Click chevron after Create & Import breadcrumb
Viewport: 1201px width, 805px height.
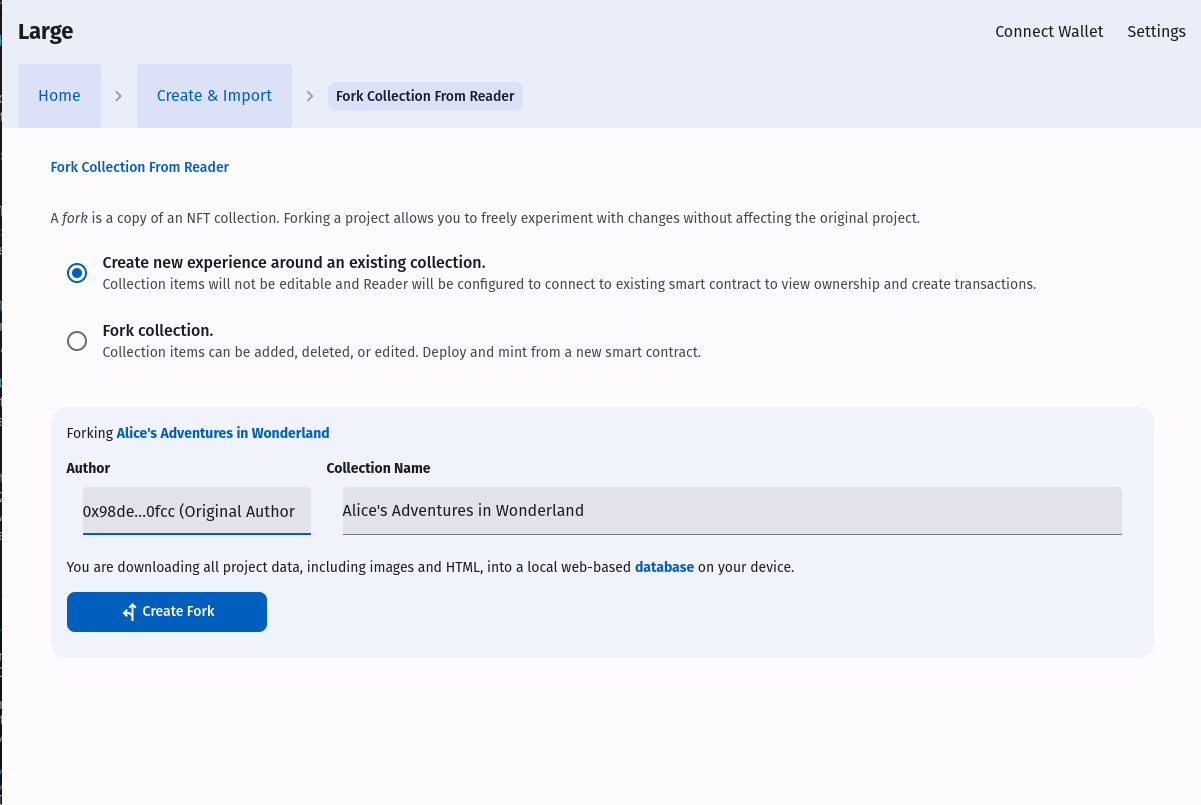(x=310, y=96)
